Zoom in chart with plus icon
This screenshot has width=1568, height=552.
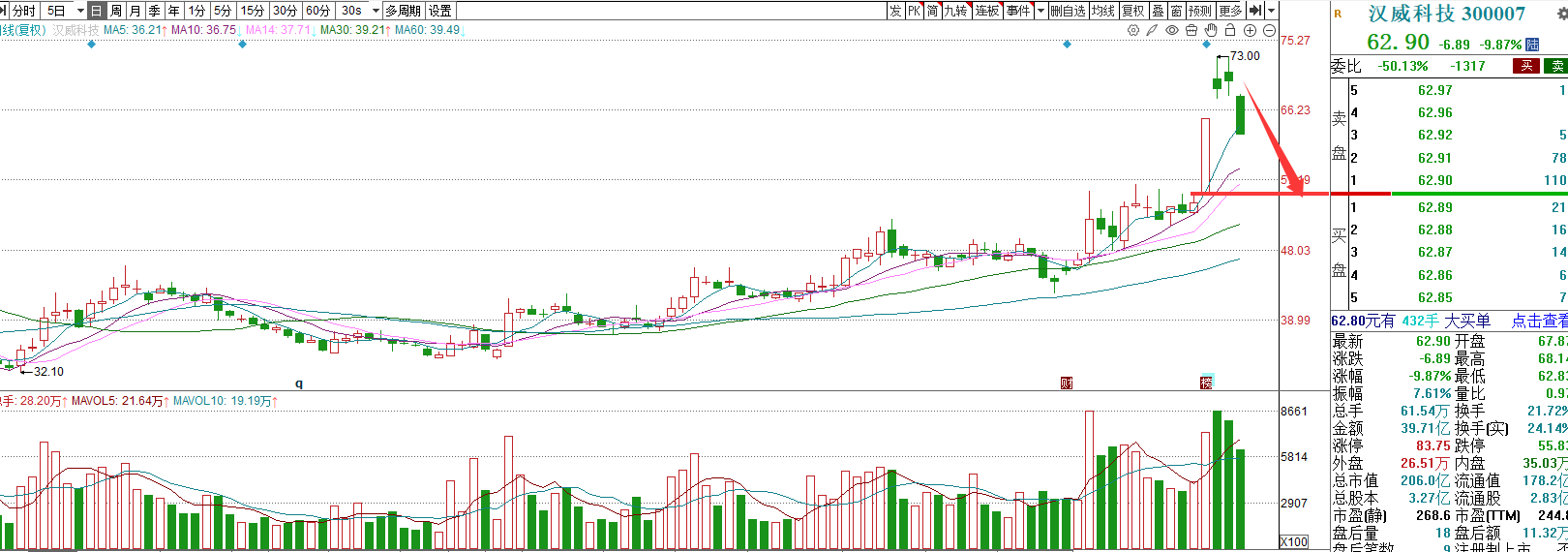[1250, 30]
